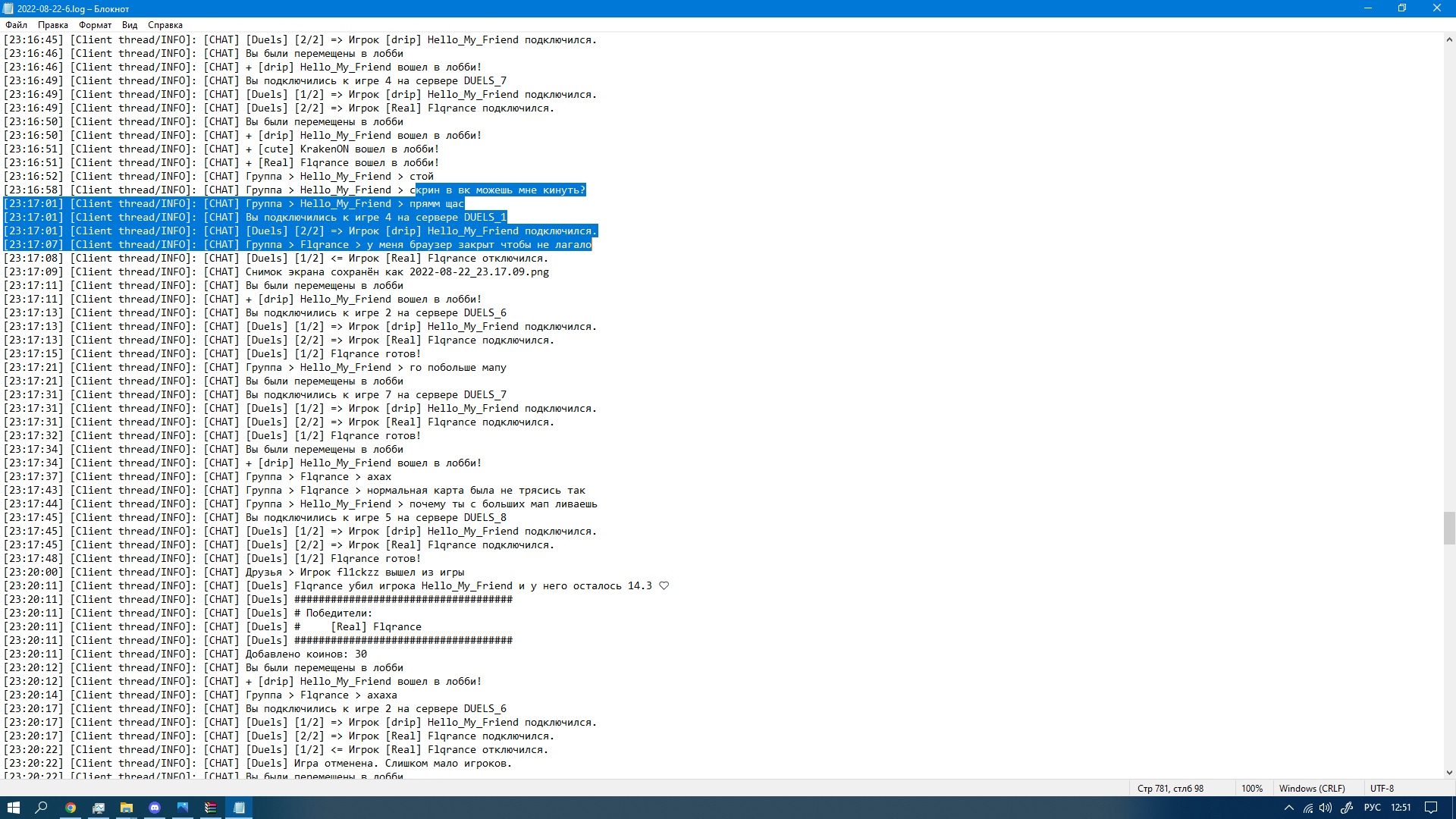The image size is (1456, 819).
Task: Open File Explorer from taskbar
Action: pos(127,808)
